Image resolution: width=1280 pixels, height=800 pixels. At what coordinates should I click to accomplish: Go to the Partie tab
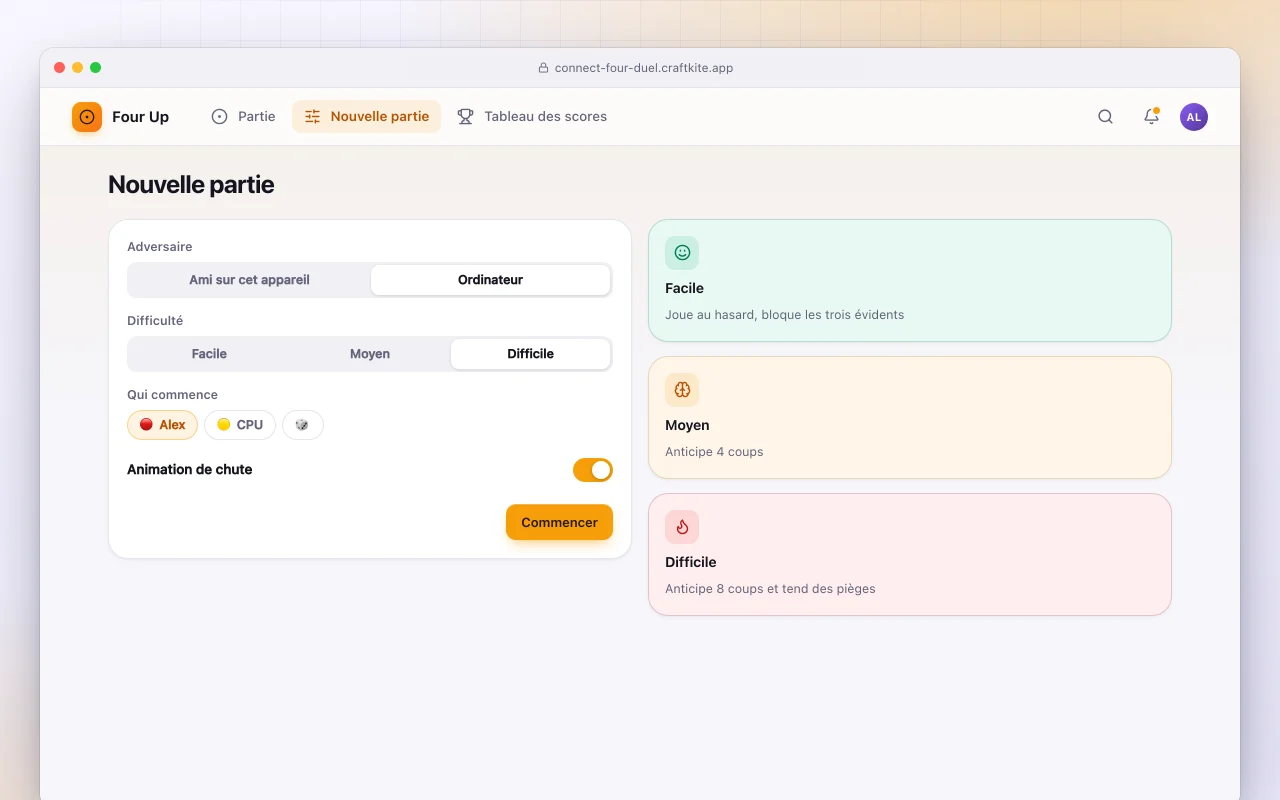point(243,117)
